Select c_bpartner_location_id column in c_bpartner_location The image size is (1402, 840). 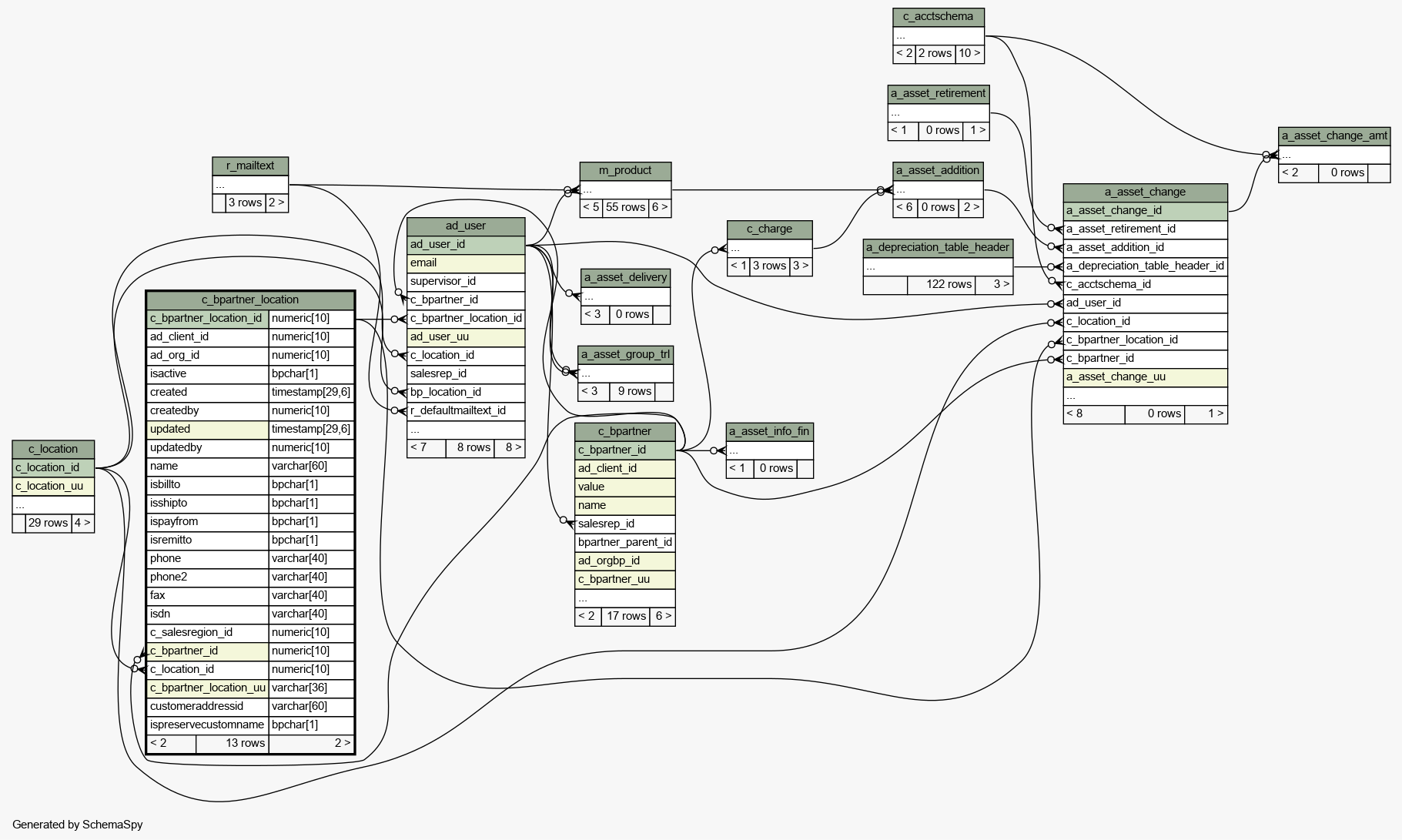coord(250,319)
